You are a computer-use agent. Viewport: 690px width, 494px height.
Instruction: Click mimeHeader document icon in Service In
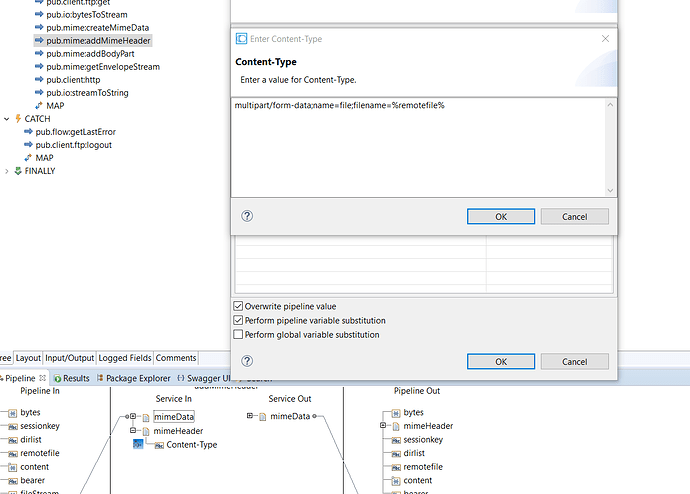pyautogui.click(x=146, y=431)
